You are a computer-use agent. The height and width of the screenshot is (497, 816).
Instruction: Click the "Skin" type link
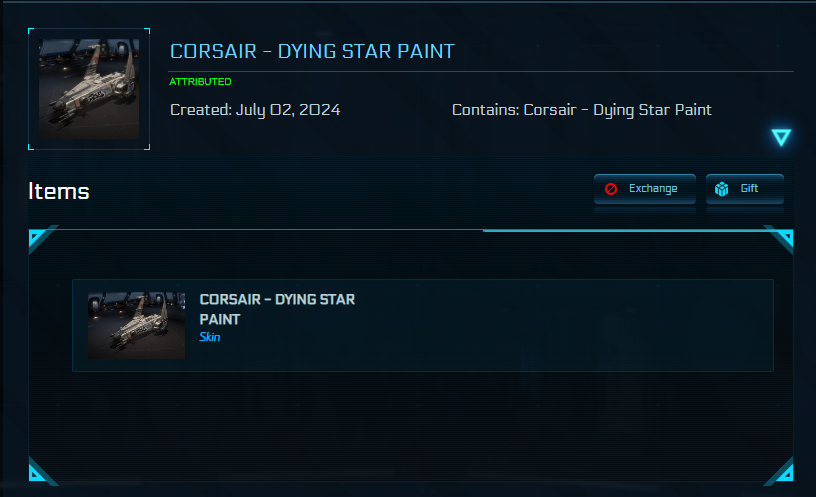209,338
